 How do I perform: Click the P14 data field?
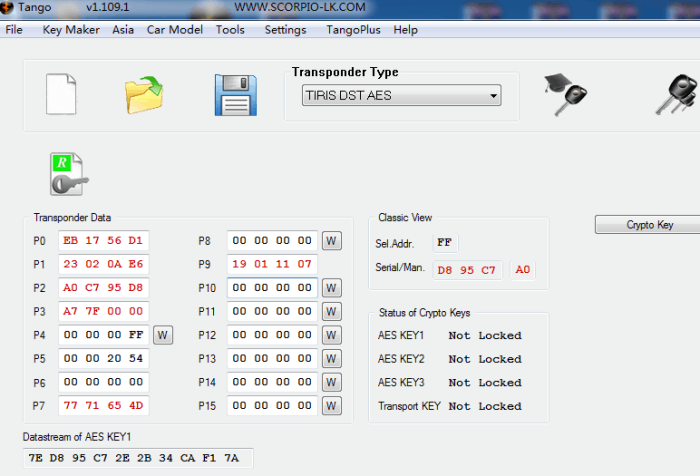tap(272, 382)
